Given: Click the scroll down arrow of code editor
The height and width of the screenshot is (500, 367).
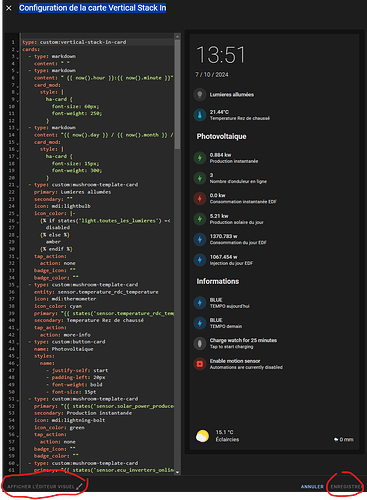Looking at the screenshot, I should click(177, 472).
